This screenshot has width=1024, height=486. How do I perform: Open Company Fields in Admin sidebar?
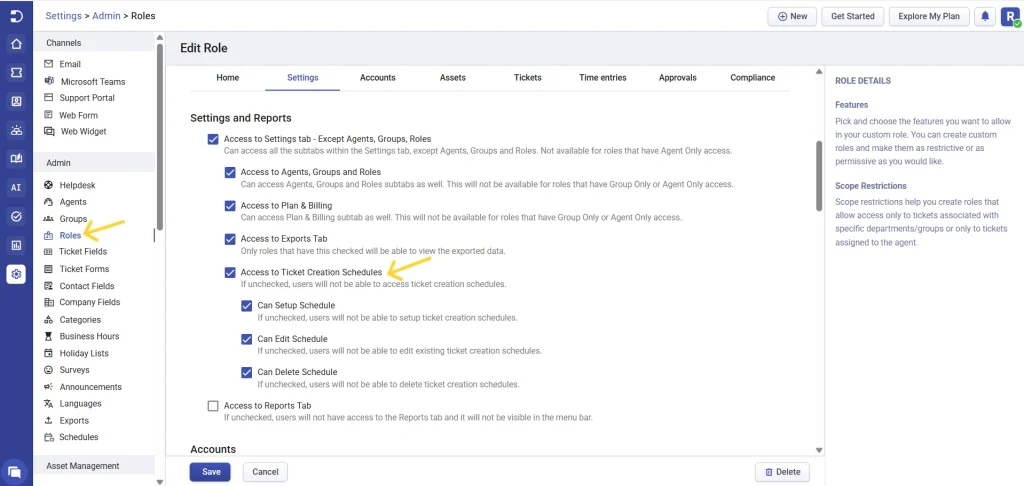89,302
